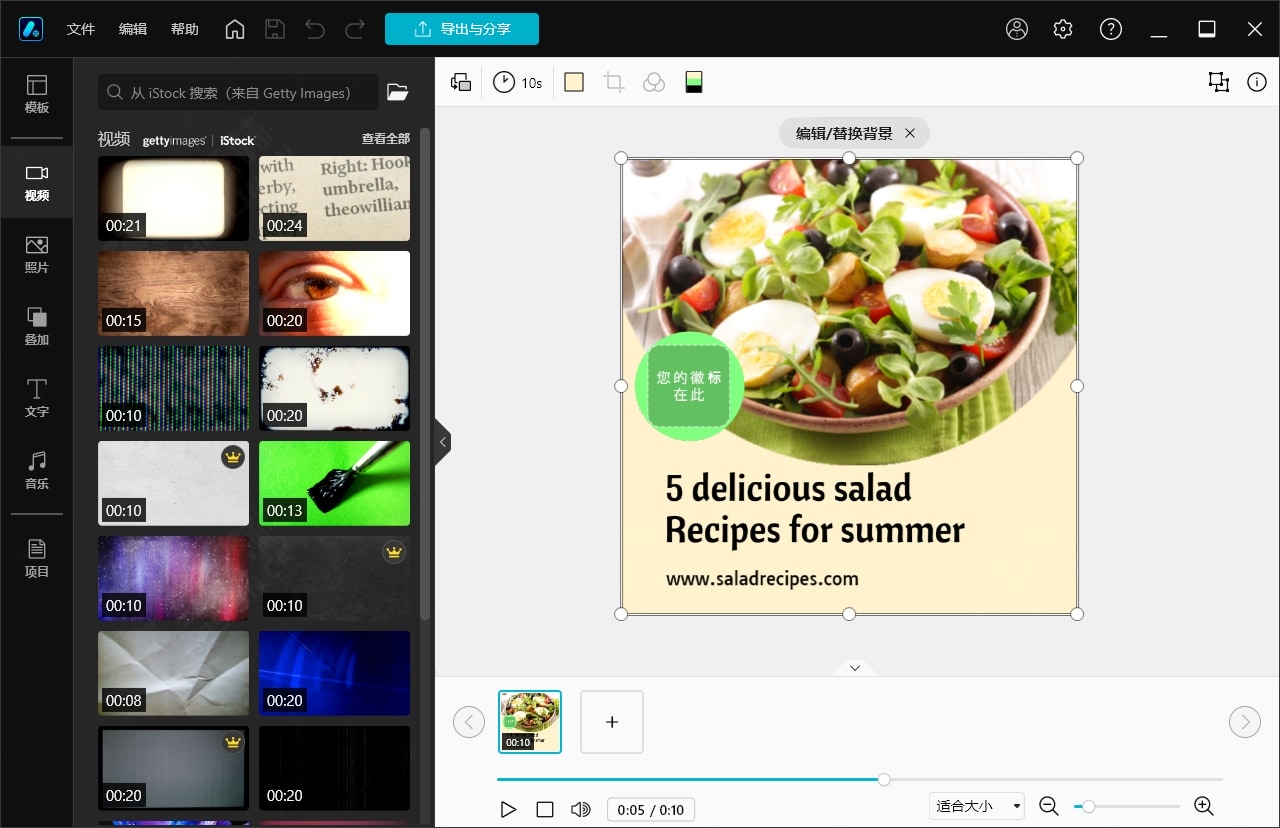Switch to the 照片 tab

click(37, 254)
